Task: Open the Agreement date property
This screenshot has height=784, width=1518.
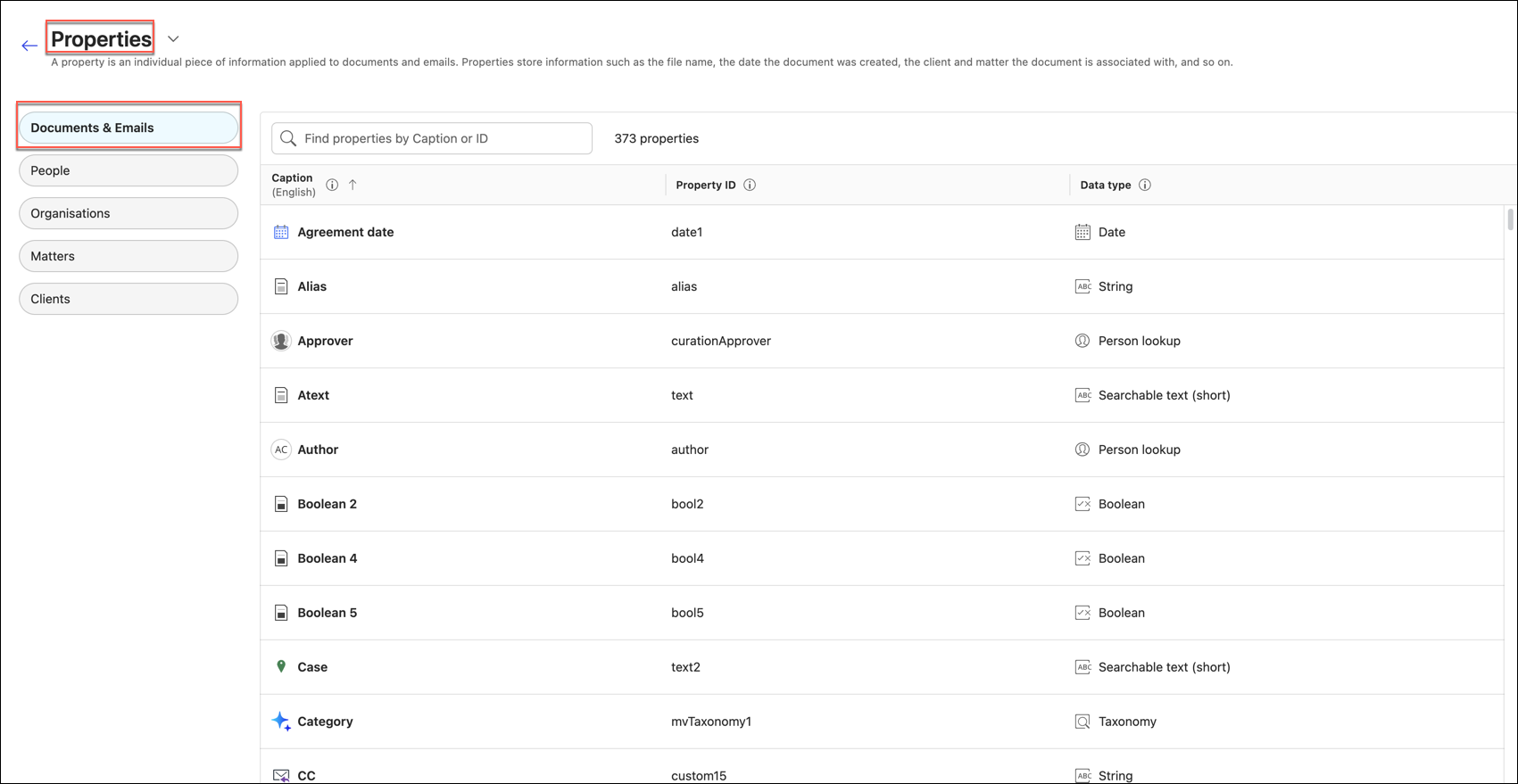Action: click(345, 232)
